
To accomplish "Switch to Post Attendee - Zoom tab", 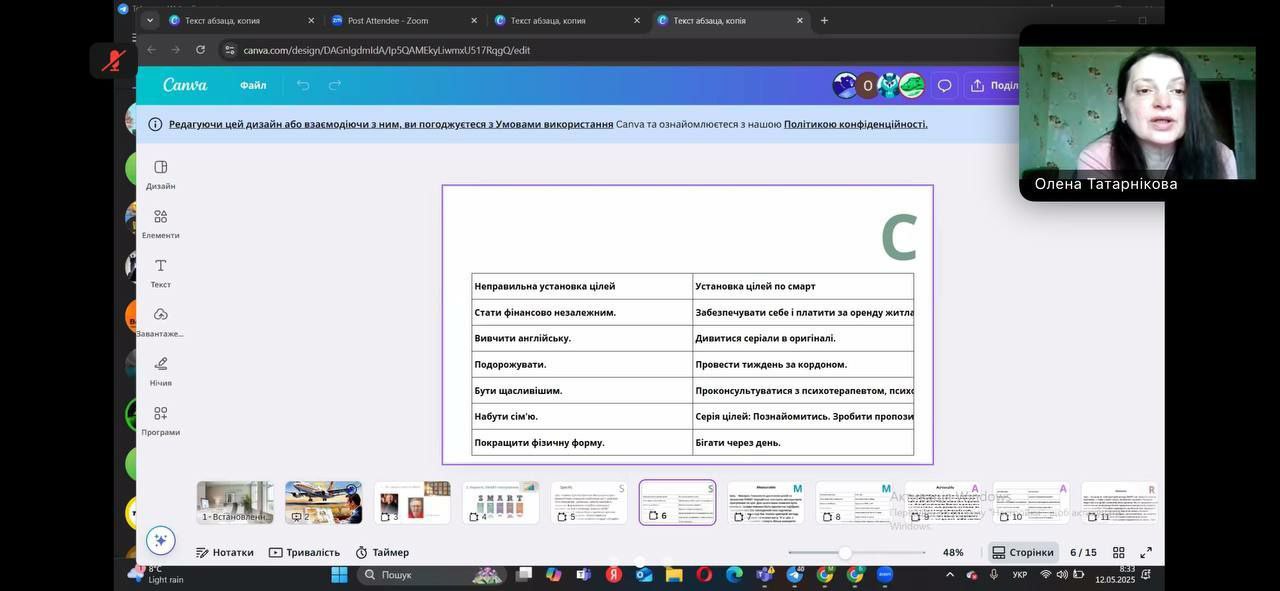I will coord(404,20).
